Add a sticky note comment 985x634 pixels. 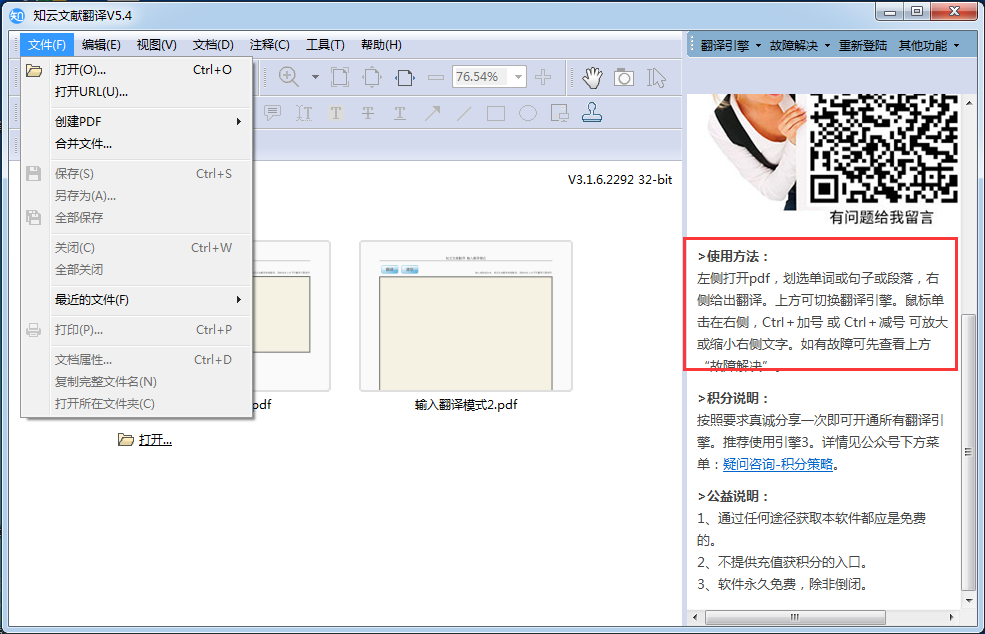[273, 112]
